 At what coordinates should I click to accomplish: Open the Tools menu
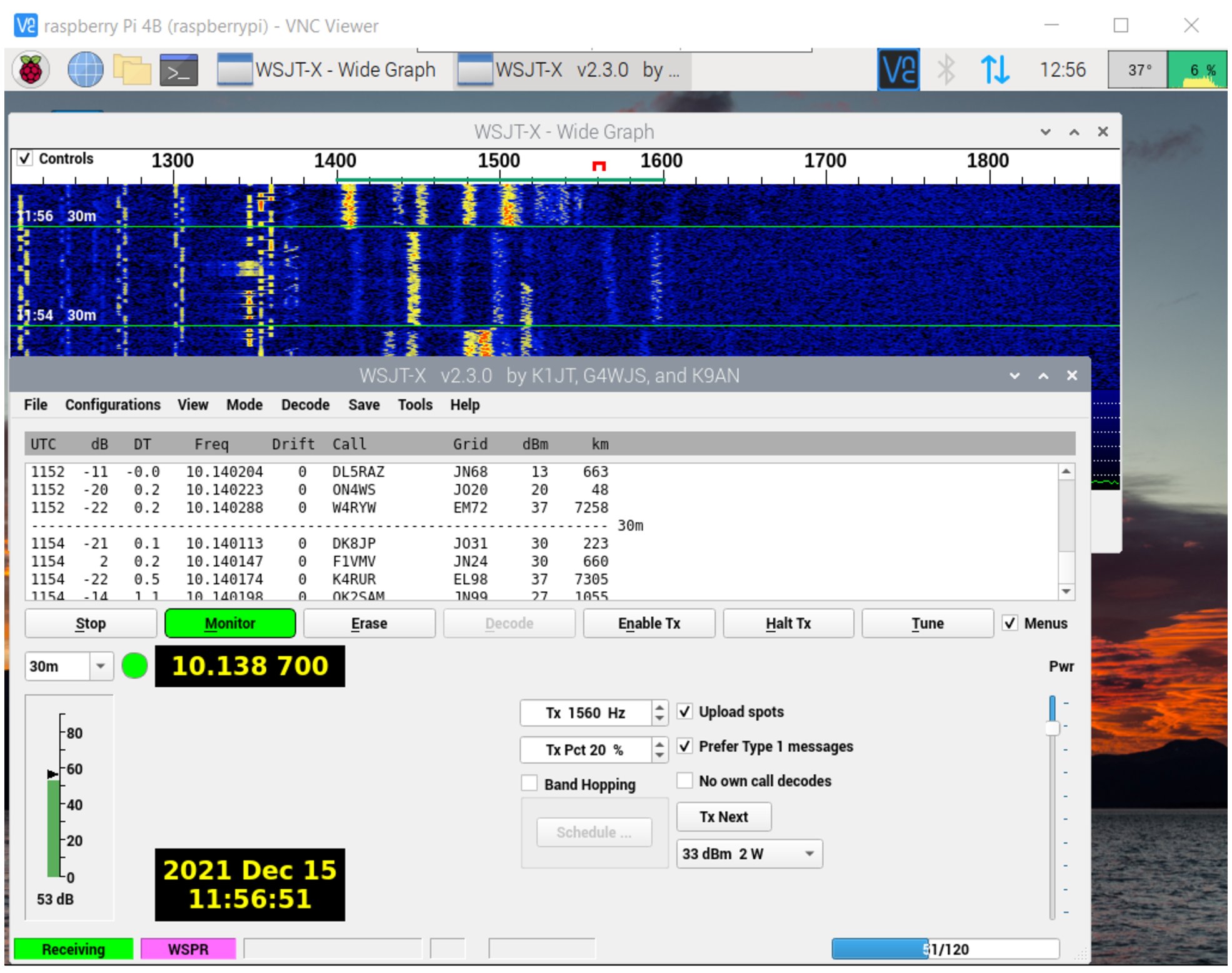(415, 405)
